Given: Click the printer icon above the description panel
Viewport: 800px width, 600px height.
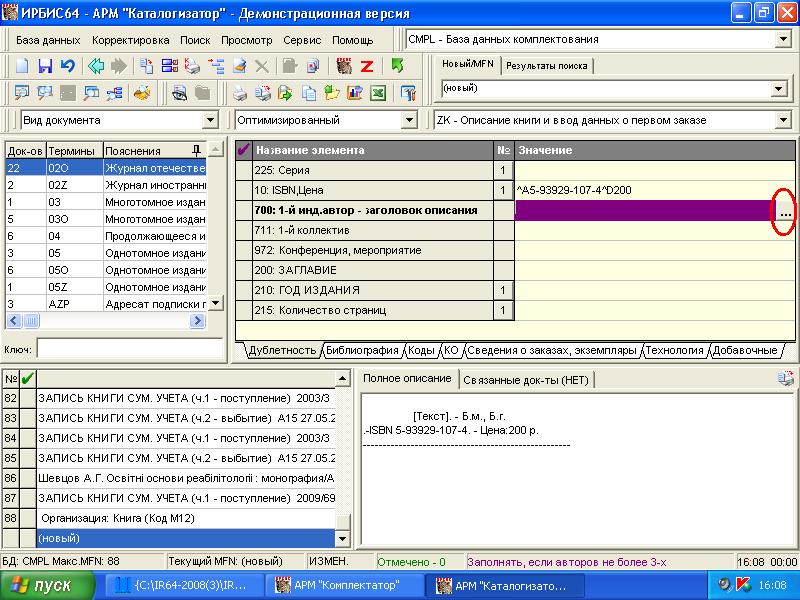Looking at the screenshot, I should [785, 379].
